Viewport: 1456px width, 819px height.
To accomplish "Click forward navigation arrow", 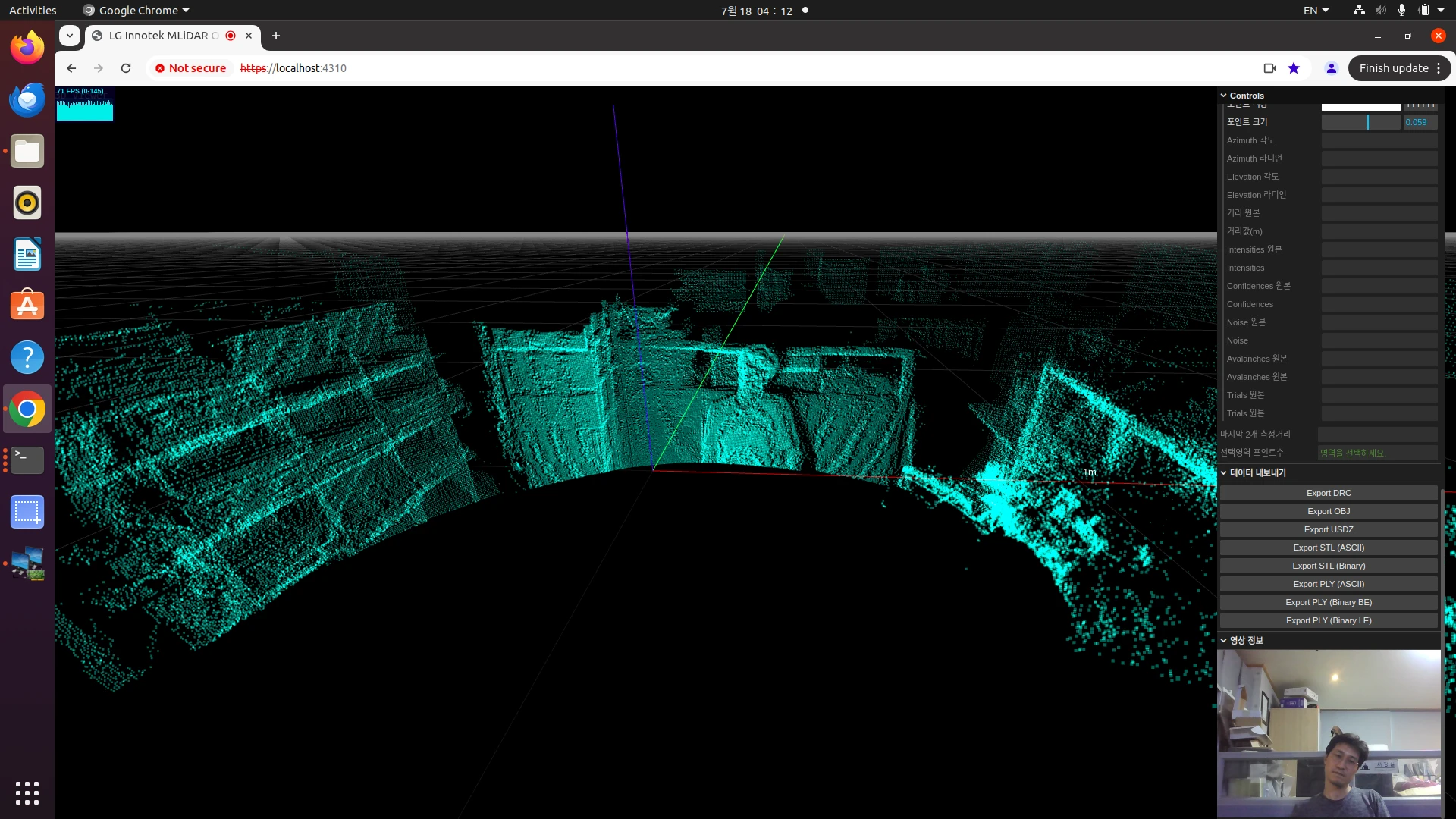I will pyautogui.click(x=99, y=68).
